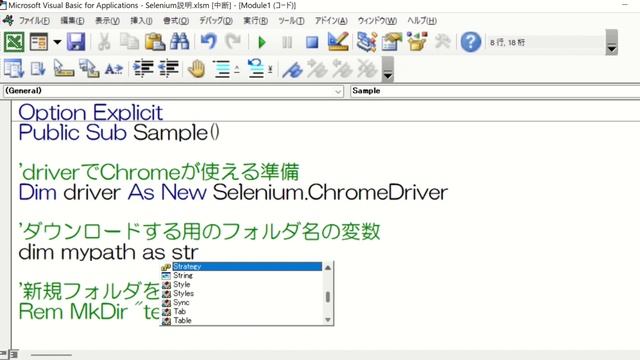Open the 表示(V) menu

coord(107,20)
